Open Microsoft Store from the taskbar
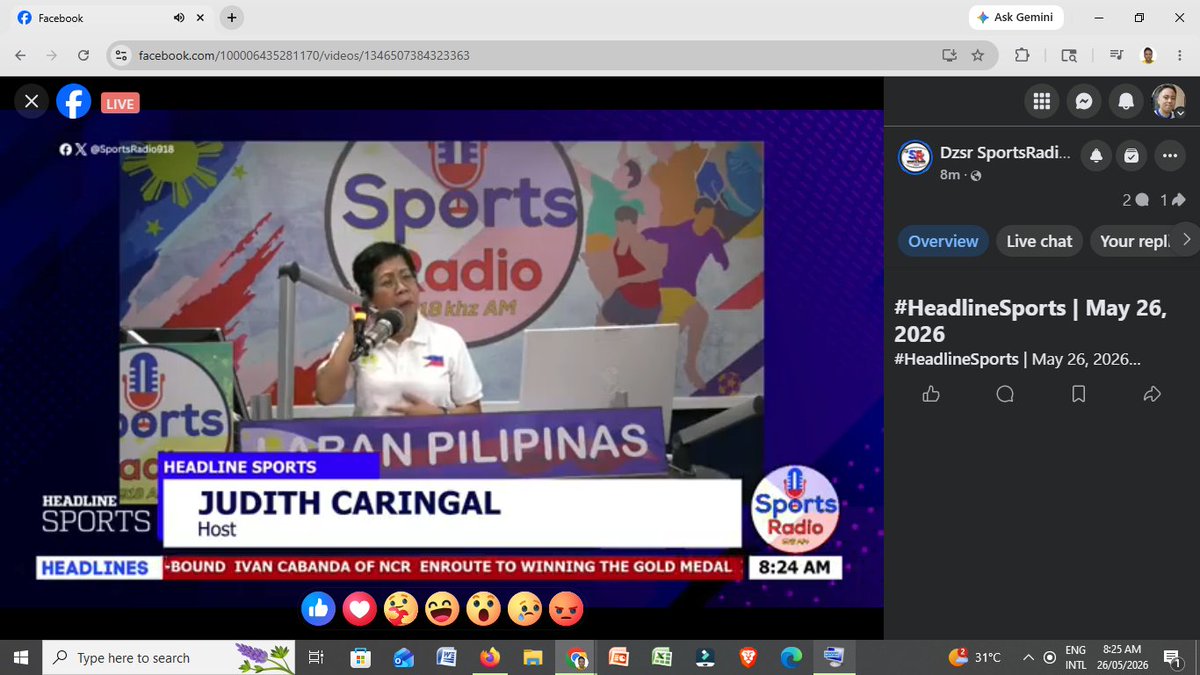Viewport: 1200px width, 675px height. pos(361,657)
